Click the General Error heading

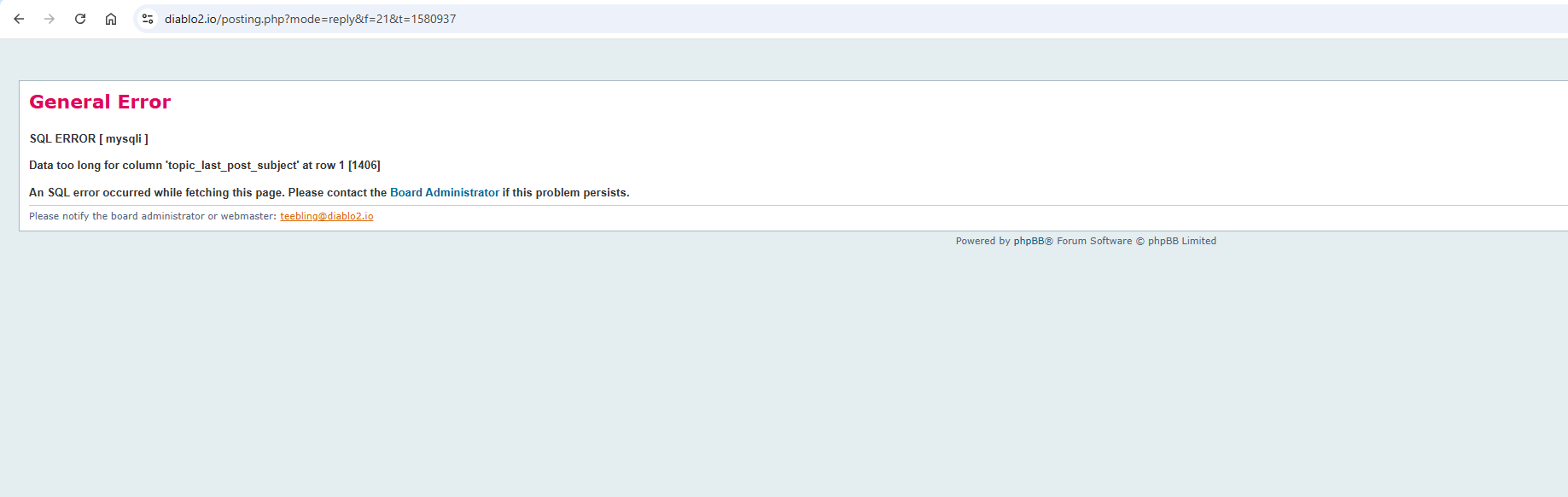(100, 102)
